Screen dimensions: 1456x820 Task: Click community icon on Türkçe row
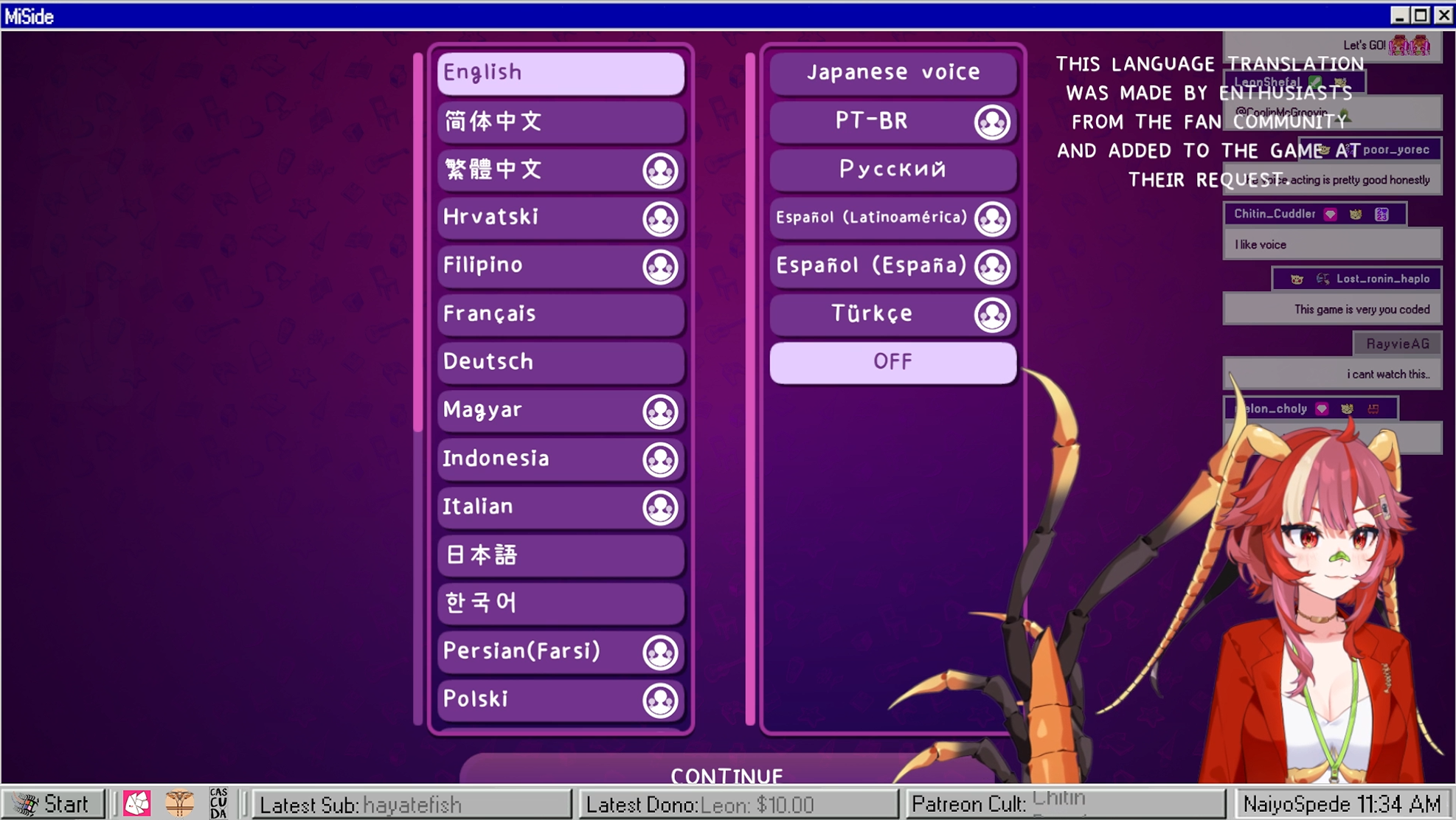click(x=991, y=315)
